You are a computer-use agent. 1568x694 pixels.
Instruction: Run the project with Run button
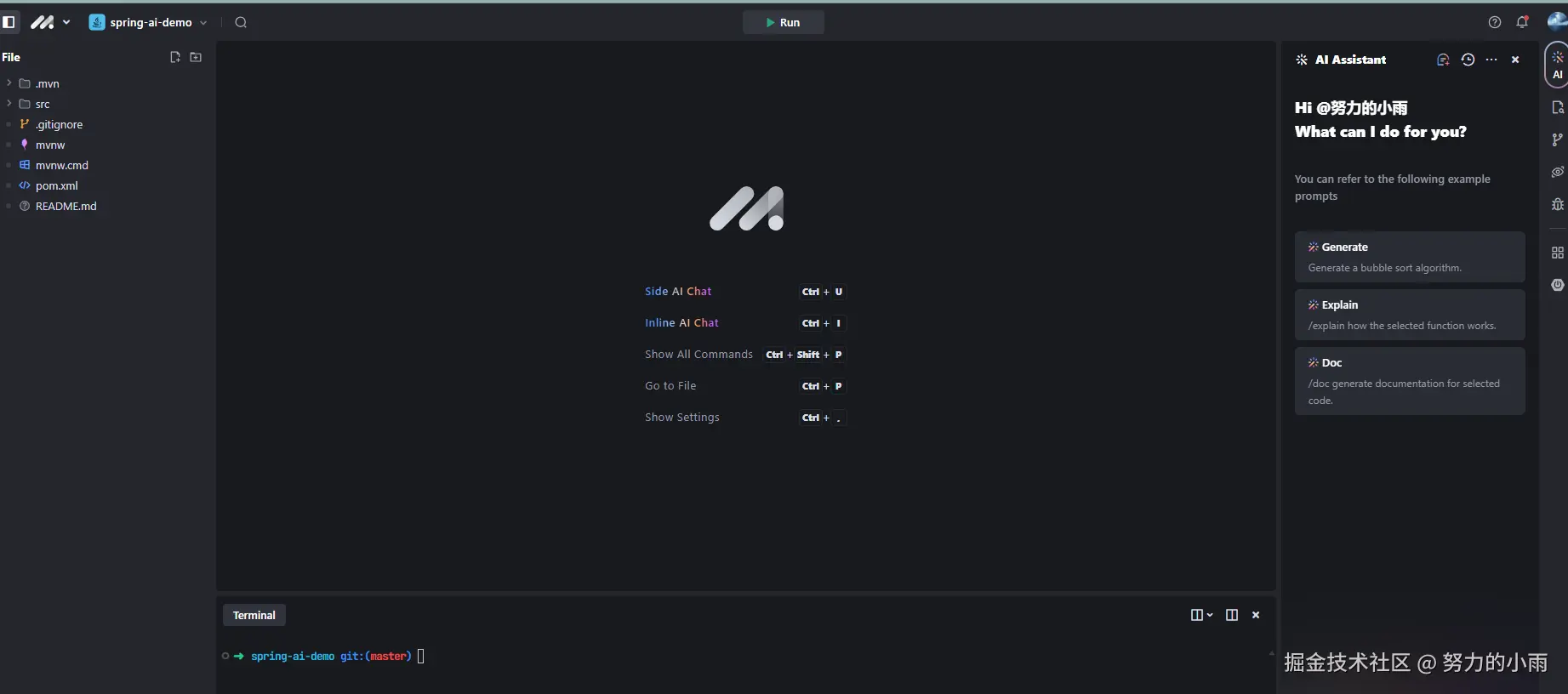click(783, 22)
